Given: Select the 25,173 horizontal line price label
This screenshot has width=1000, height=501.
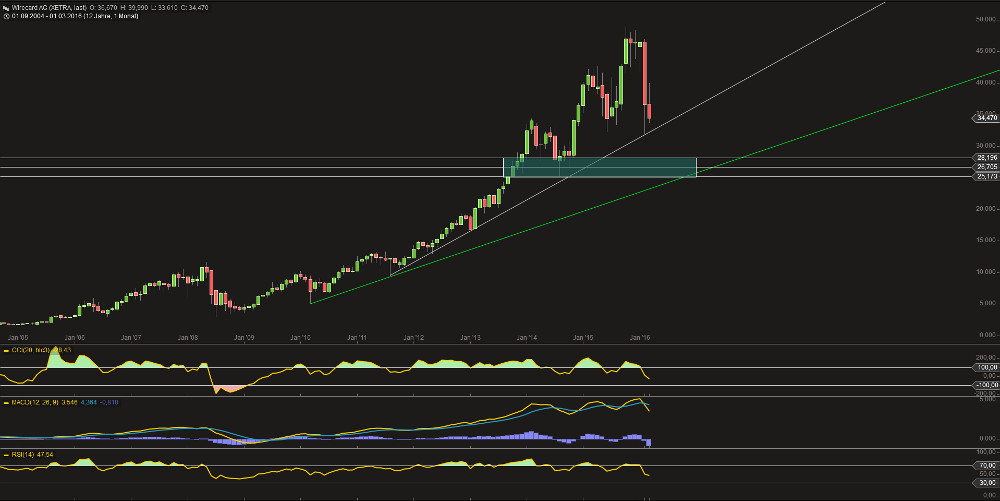Looking at the screenshot, I should (x=986, y=176).
